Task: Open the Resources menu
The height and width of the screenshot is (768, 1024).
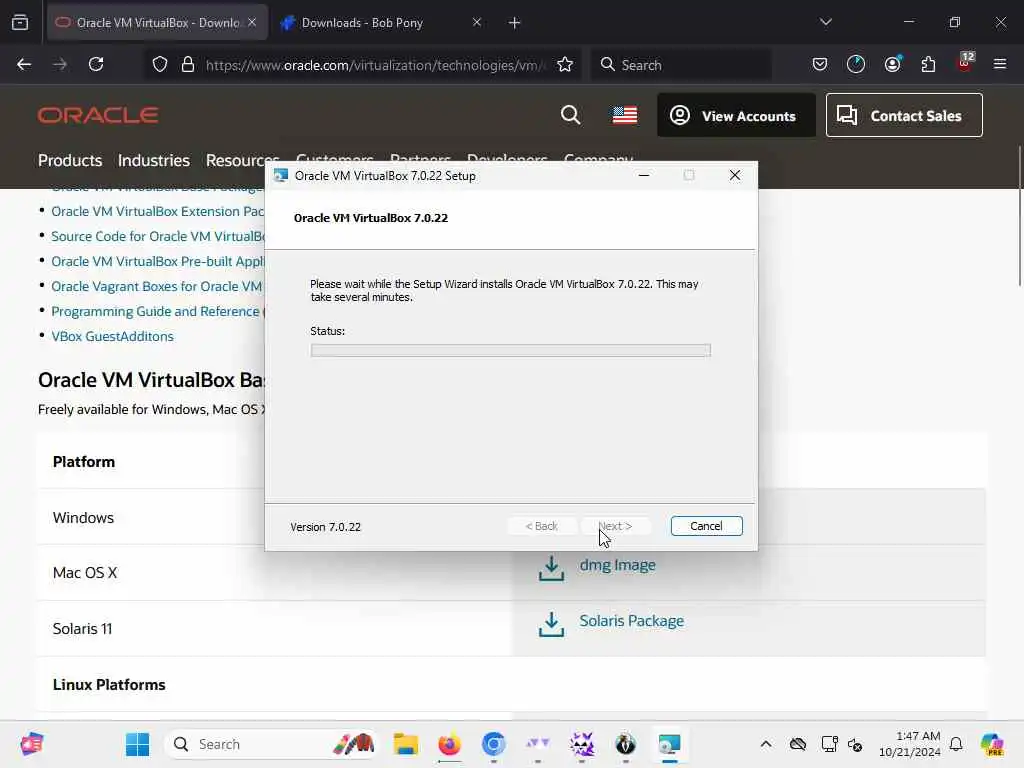Action: (242, 160)
